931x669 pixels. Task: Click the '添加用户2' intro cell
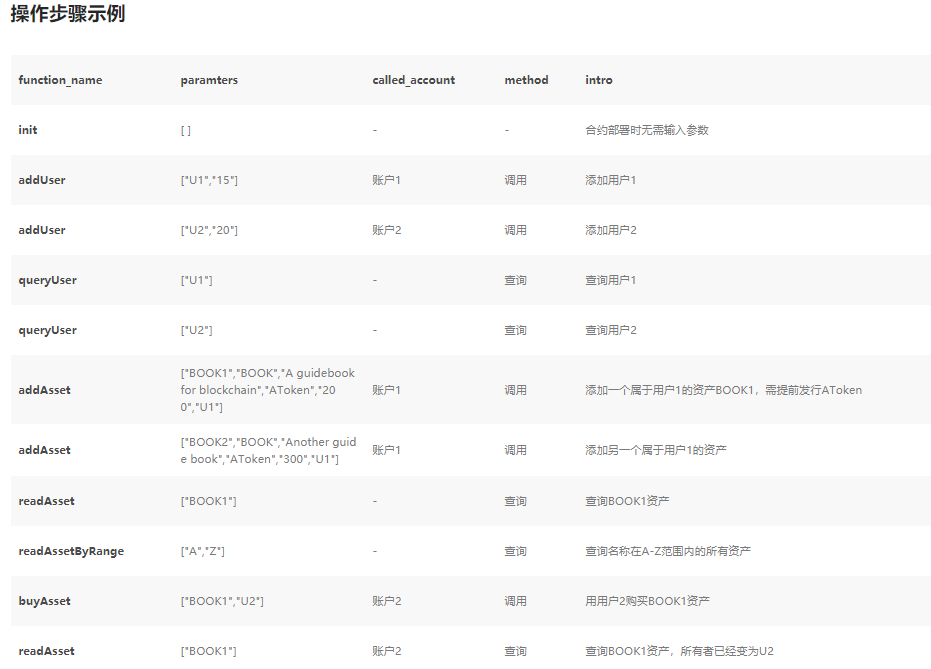click(610, 230)
